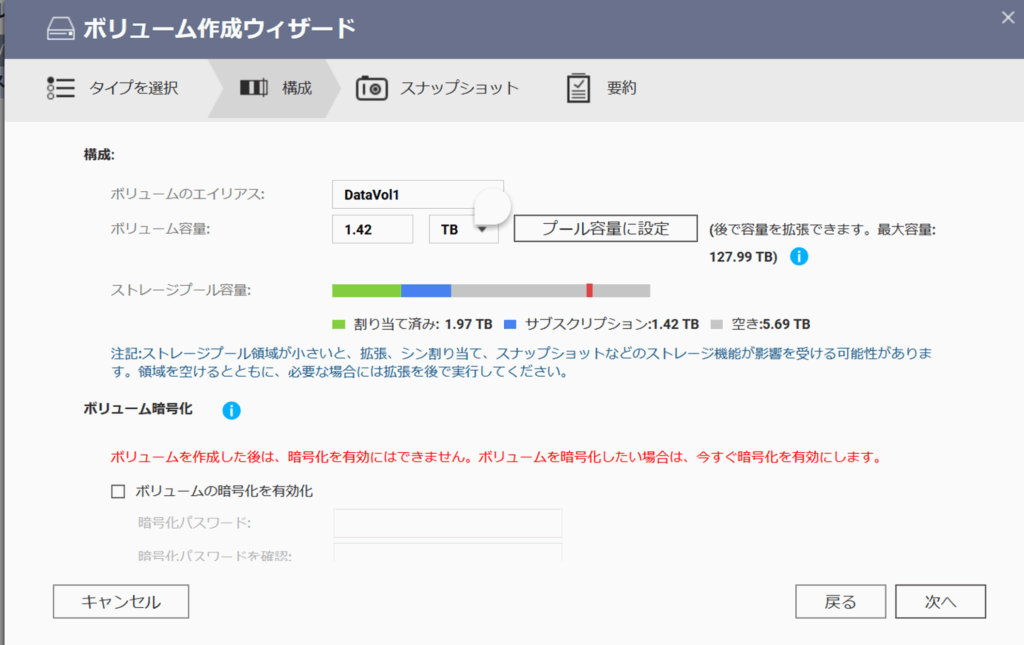Click the Summary step clipboard icon
Image resolution: width=1024 pixels, height=645 pixels.
[578, 88]
